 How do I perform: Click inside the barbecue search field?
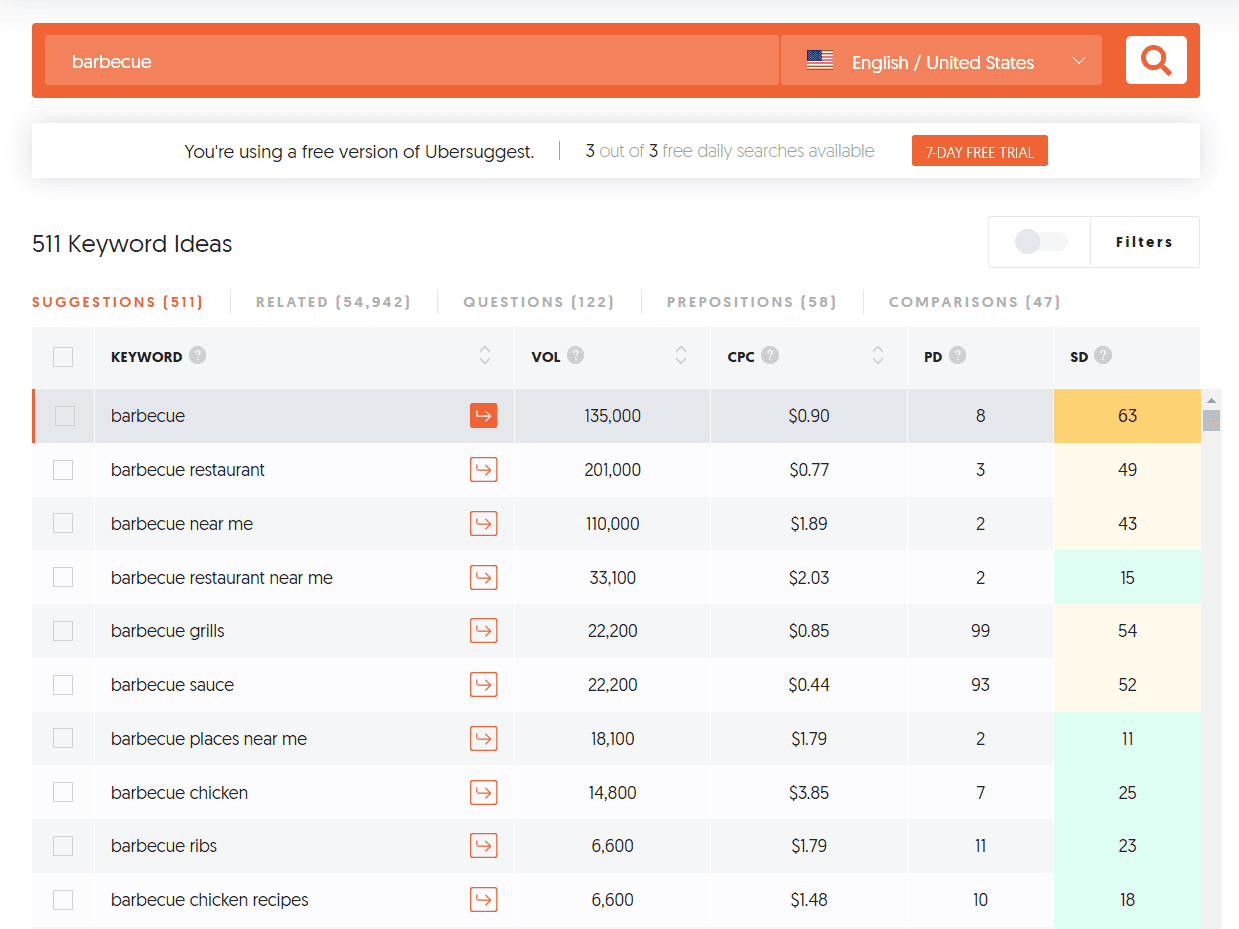(x=400, y=60)
